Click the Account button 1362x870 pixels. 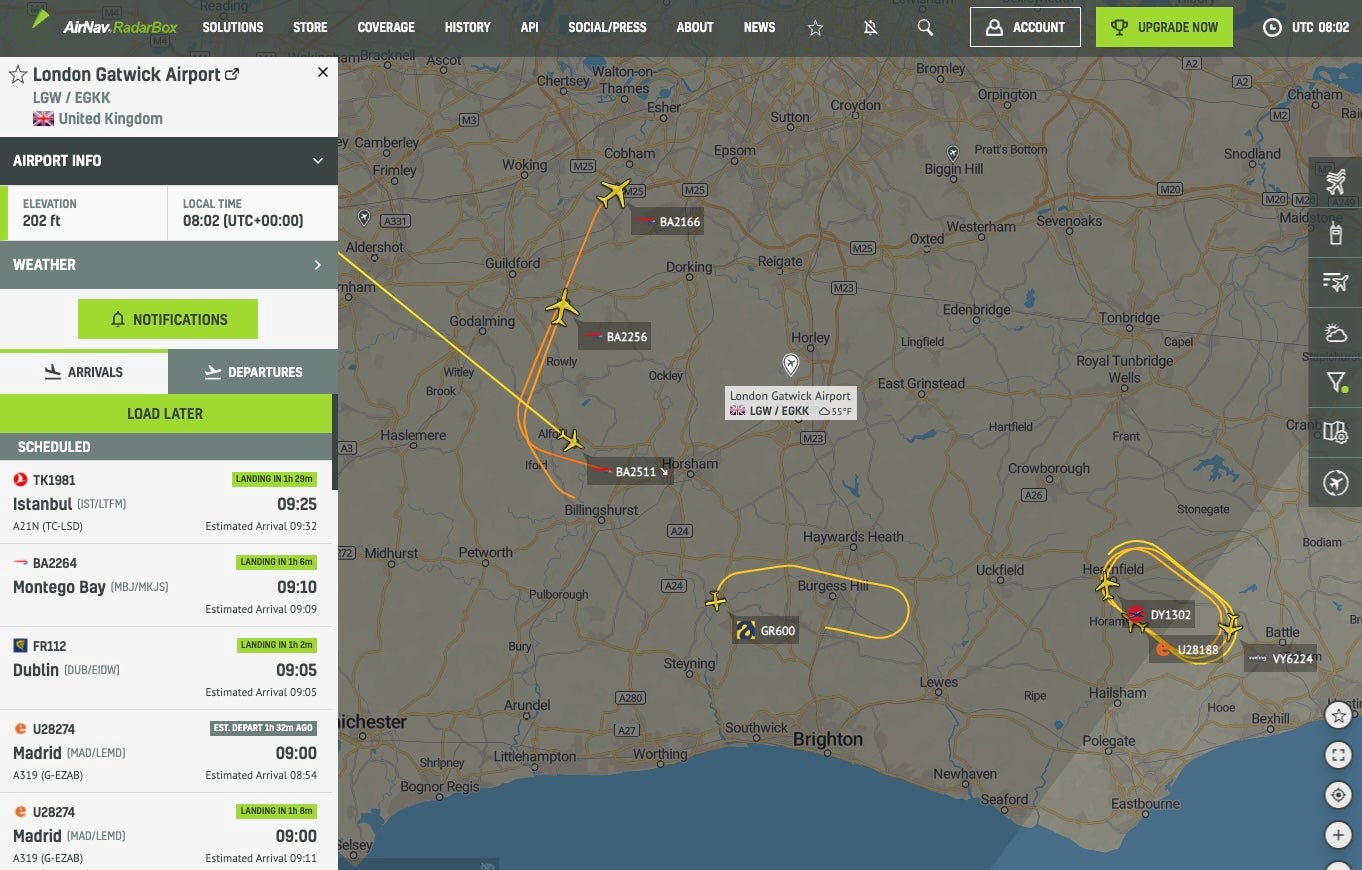pos(1025,27)
